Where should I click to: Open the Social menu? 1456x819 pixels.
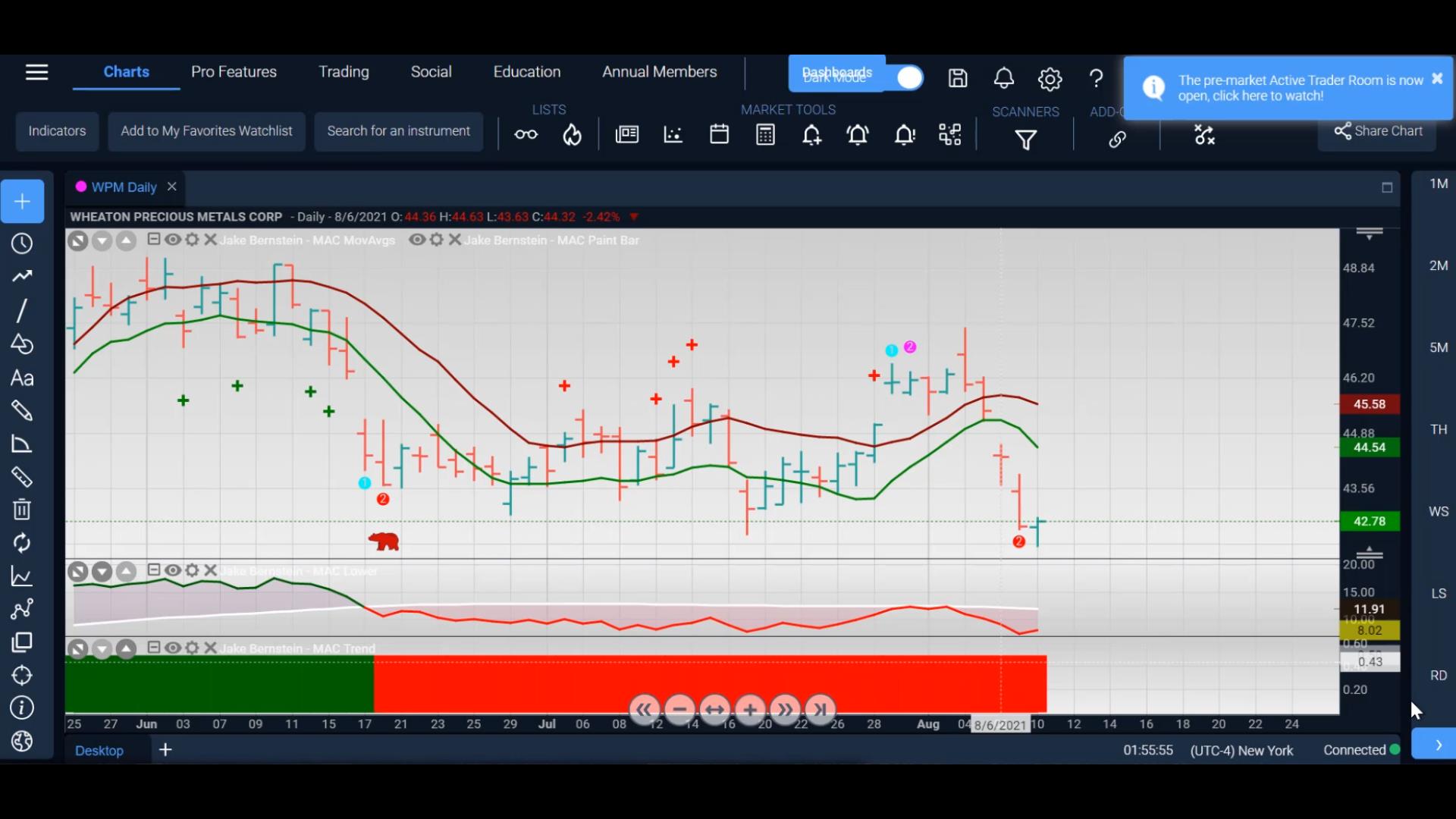pos(431,71)
